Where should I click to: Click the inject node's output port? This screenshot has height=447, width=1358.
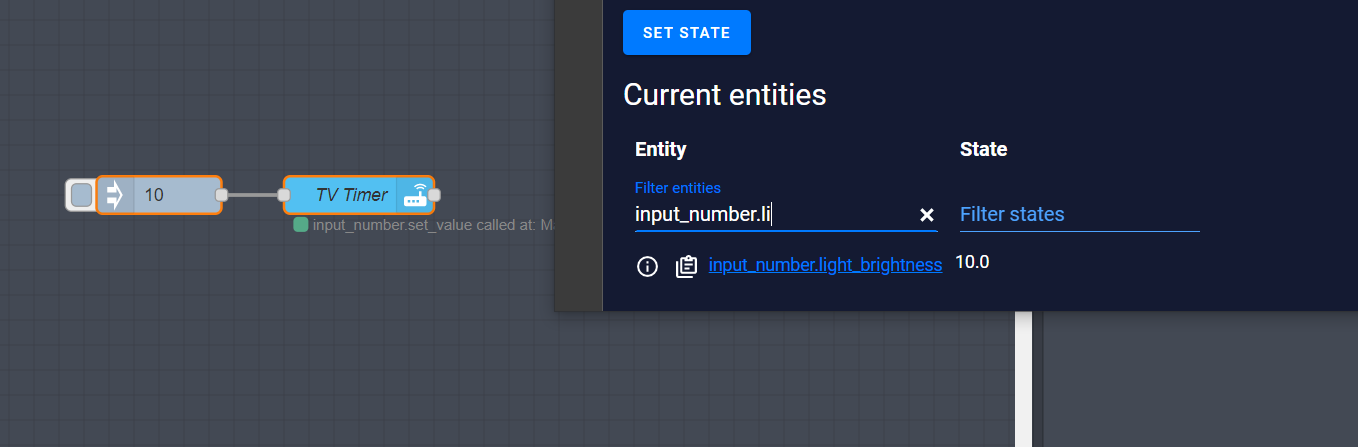click(x=222, y=195)
